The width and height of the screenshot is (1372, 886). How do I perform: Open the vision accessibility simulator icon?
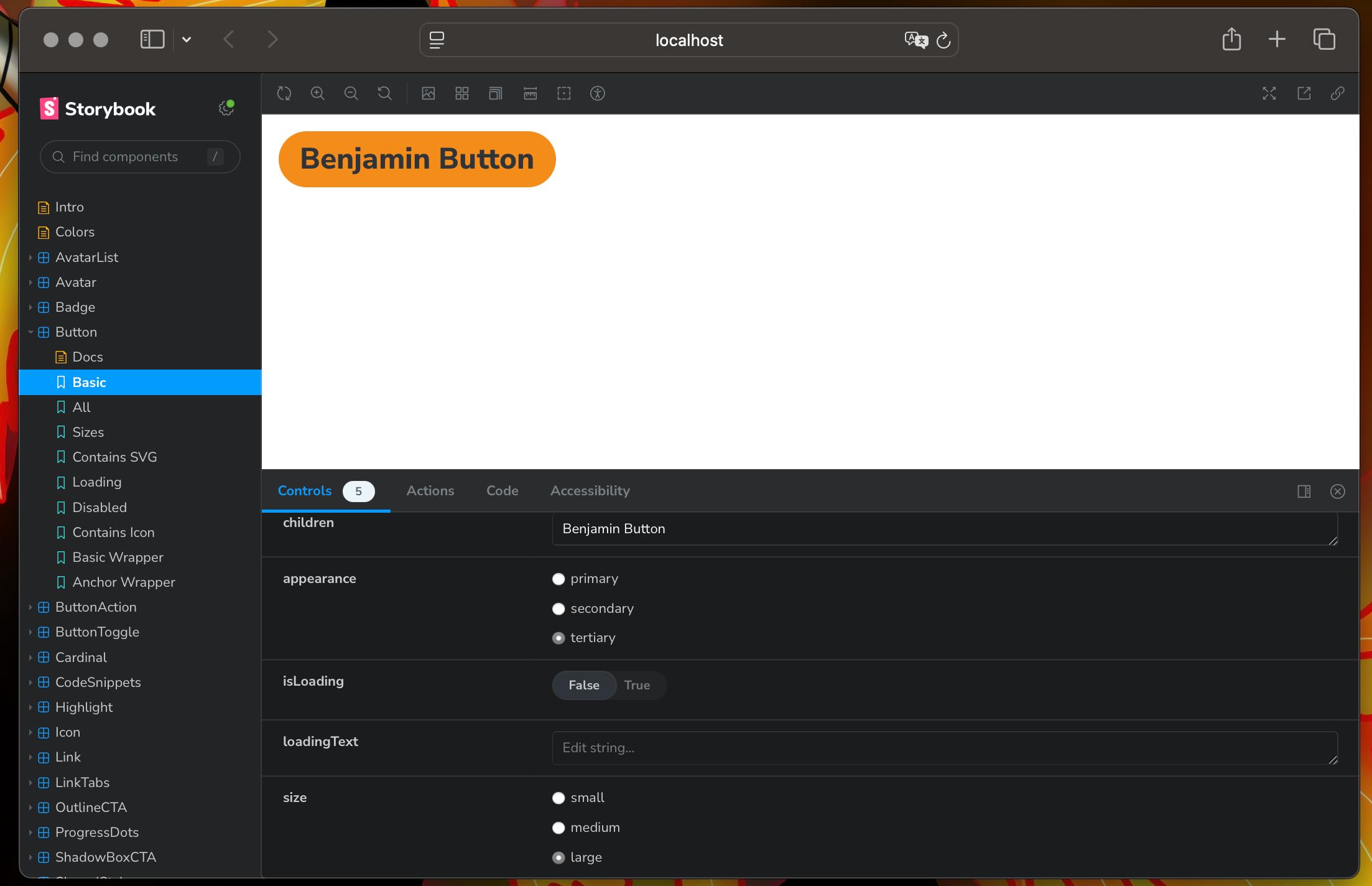[598, 93]
